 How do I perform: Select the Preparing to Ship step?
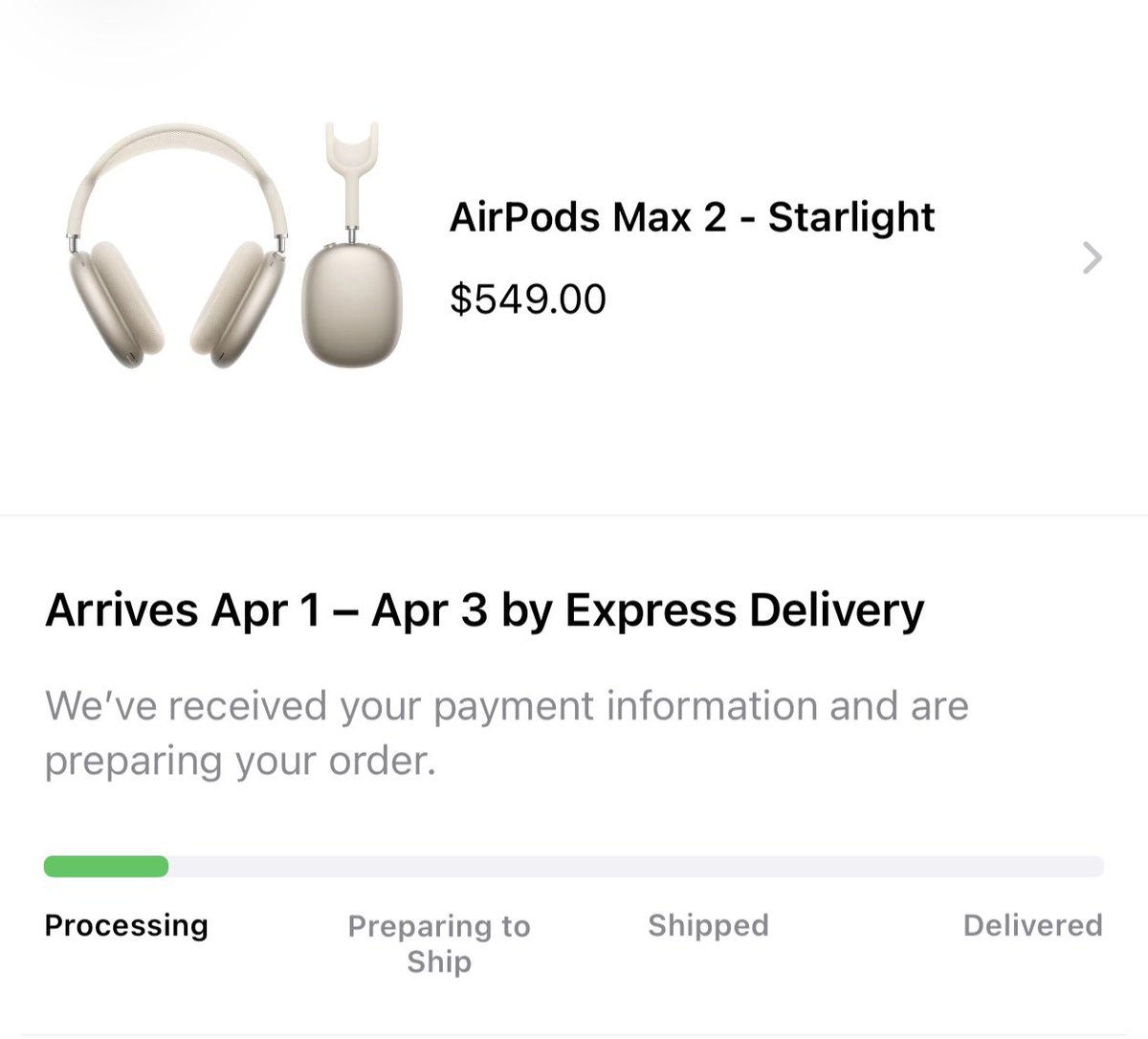[x=438, y=942]
